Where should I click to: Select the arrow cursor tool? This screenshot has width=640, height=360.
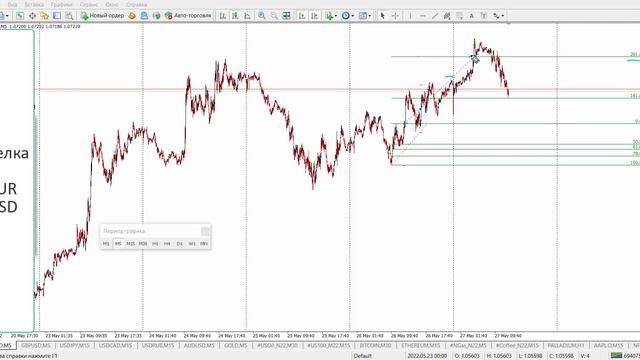click(x=382, y=16)
